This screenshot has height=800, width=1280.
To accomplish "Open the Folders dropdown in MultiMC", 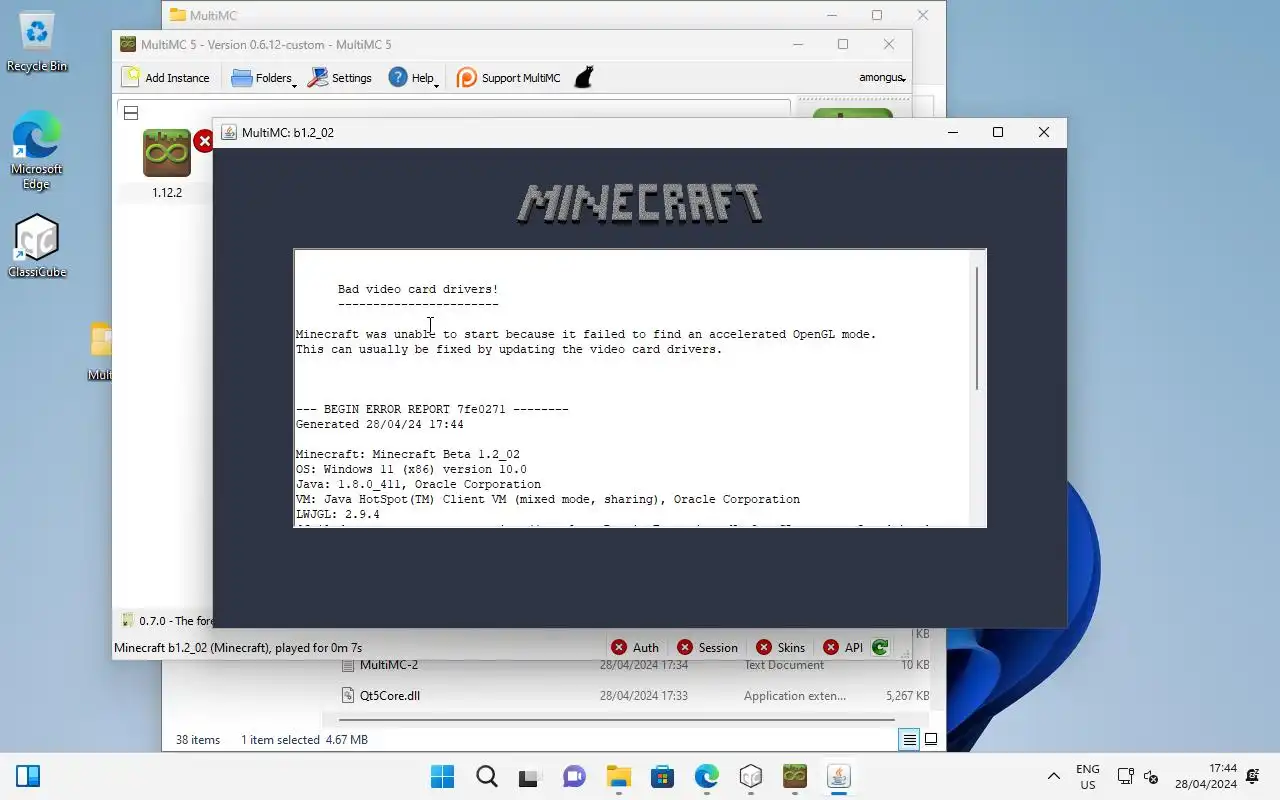I will click(x=263, y=77).
